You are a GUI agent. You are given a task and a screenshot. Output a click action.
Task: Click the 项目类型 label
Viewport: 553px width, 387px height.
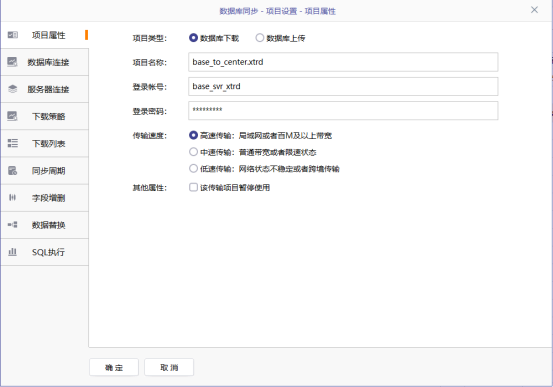pos(150,38)
